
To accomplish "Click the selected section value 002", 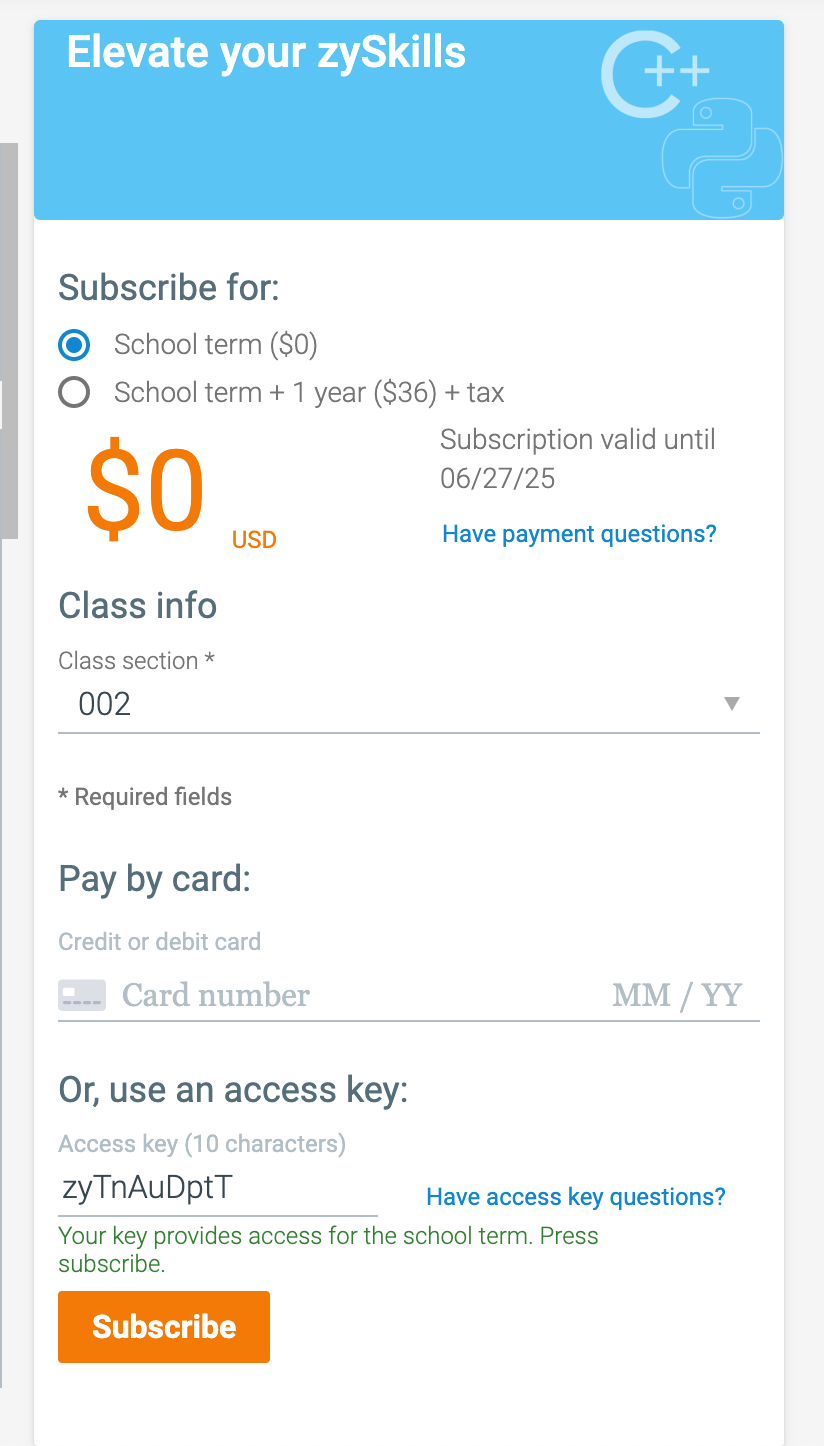I will (x=105, y=704).
